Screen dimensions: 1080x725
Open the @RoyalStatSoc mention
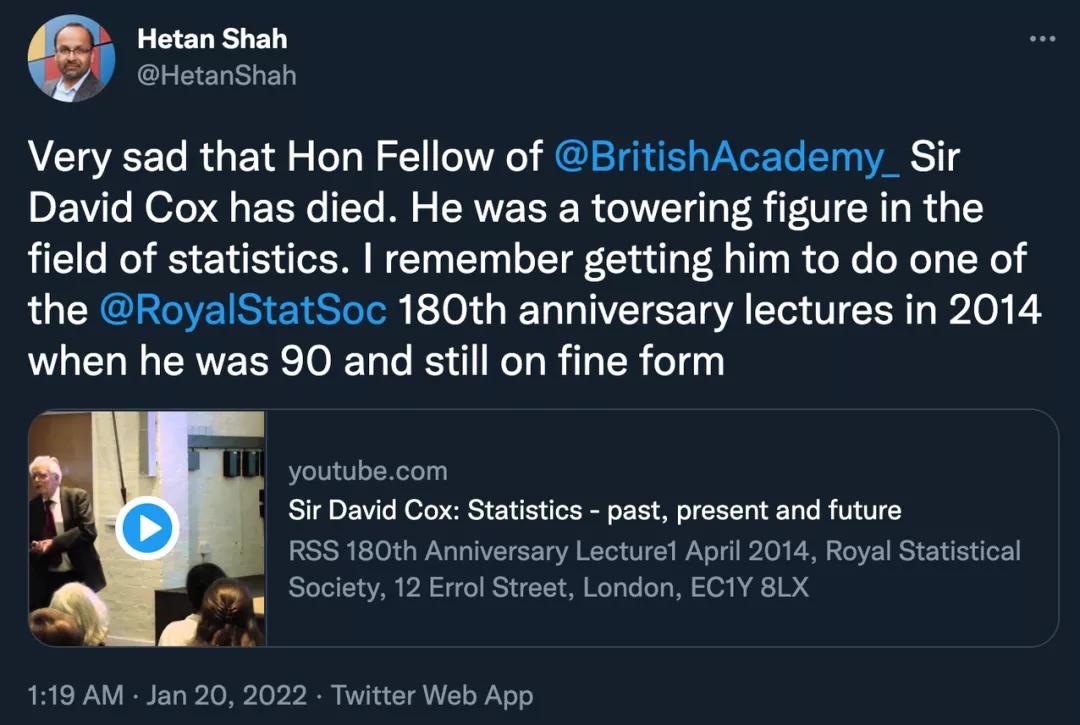pos(243,309)
